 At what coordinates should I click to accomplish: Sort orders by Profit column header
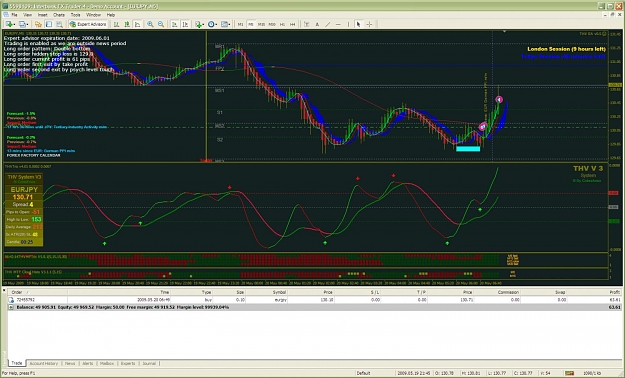point(615,292)
